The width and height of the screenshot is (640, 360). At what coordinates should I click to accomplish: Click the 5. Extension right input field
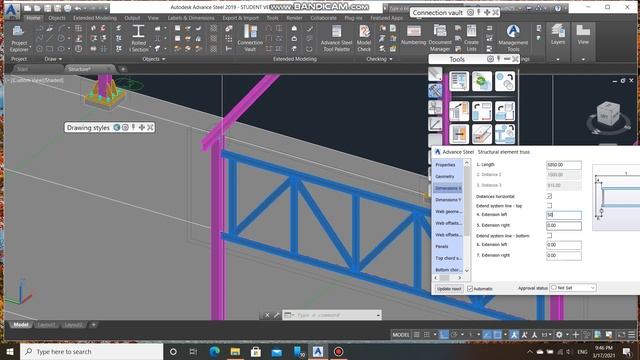[x=564, y=225]
